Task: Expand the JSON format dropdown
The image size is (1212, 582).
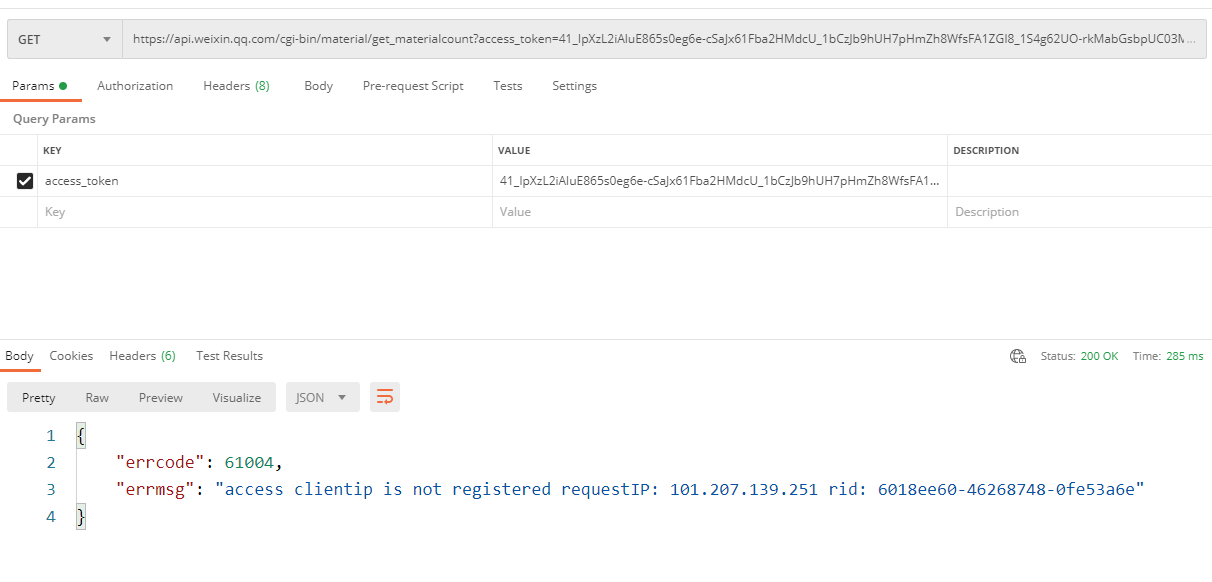Action: (322, 397)
